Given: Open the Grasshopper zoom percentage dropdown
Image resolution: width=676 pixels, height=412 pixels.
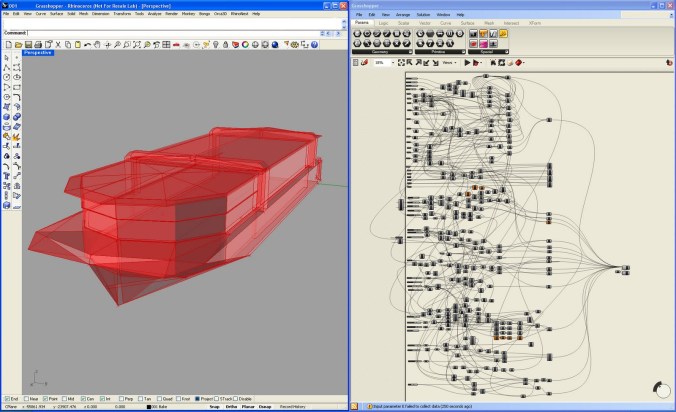Looking at the screenshot, I should 386,62.
